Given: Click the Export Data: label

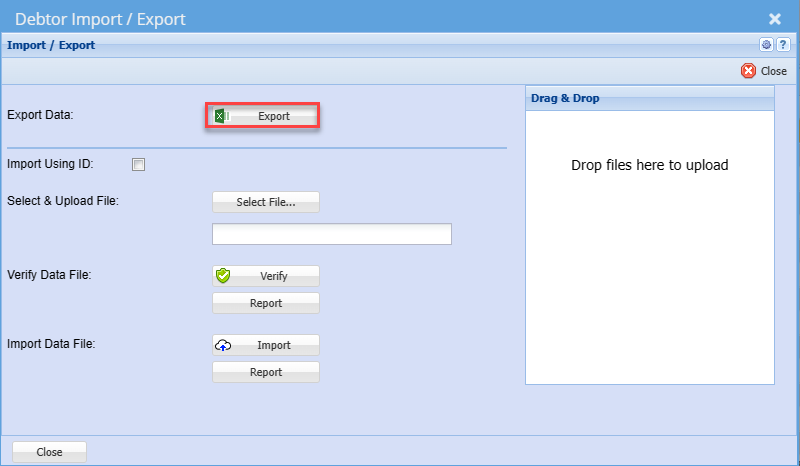Looking at the screenshot, I should [x=40, y=115].
